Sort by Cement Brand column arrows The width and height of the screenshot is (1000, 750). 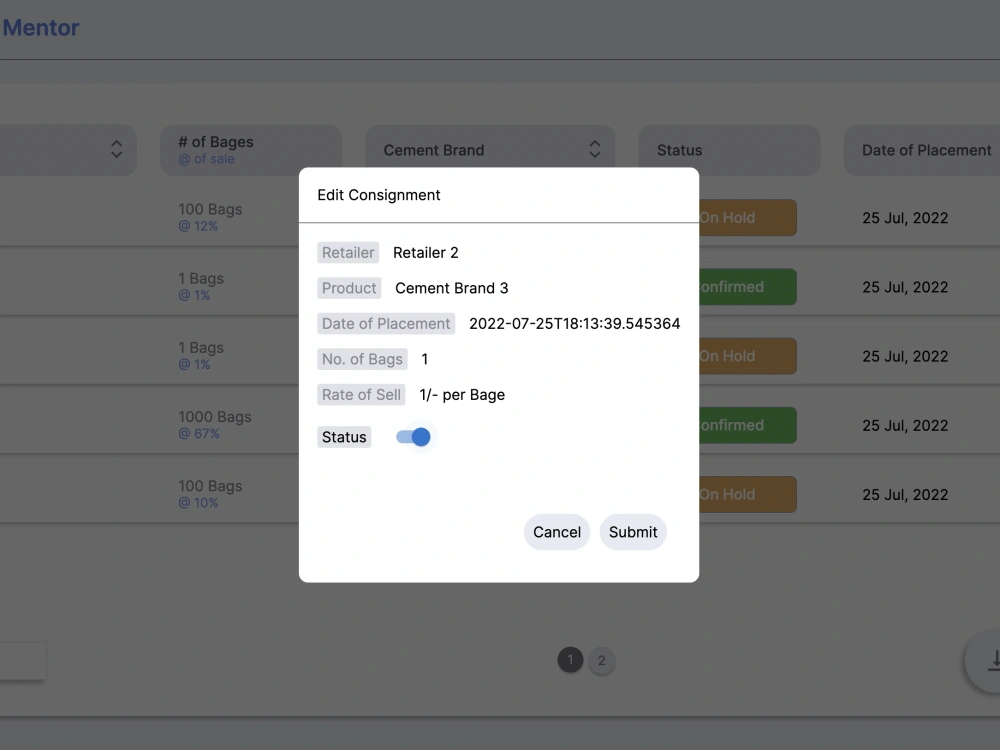[x=594, y=149]
